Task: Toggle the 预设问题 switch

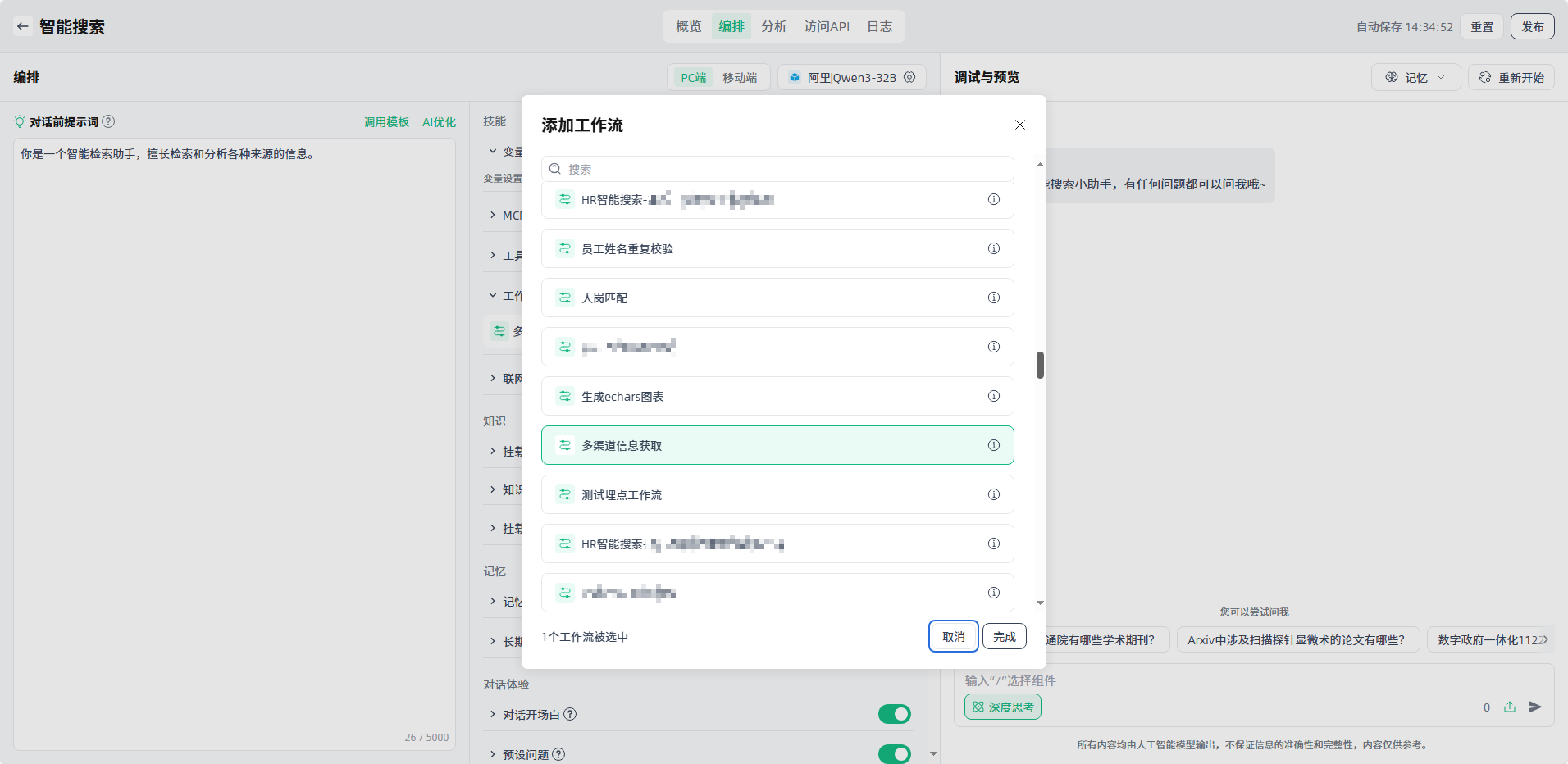Action: 894,753
